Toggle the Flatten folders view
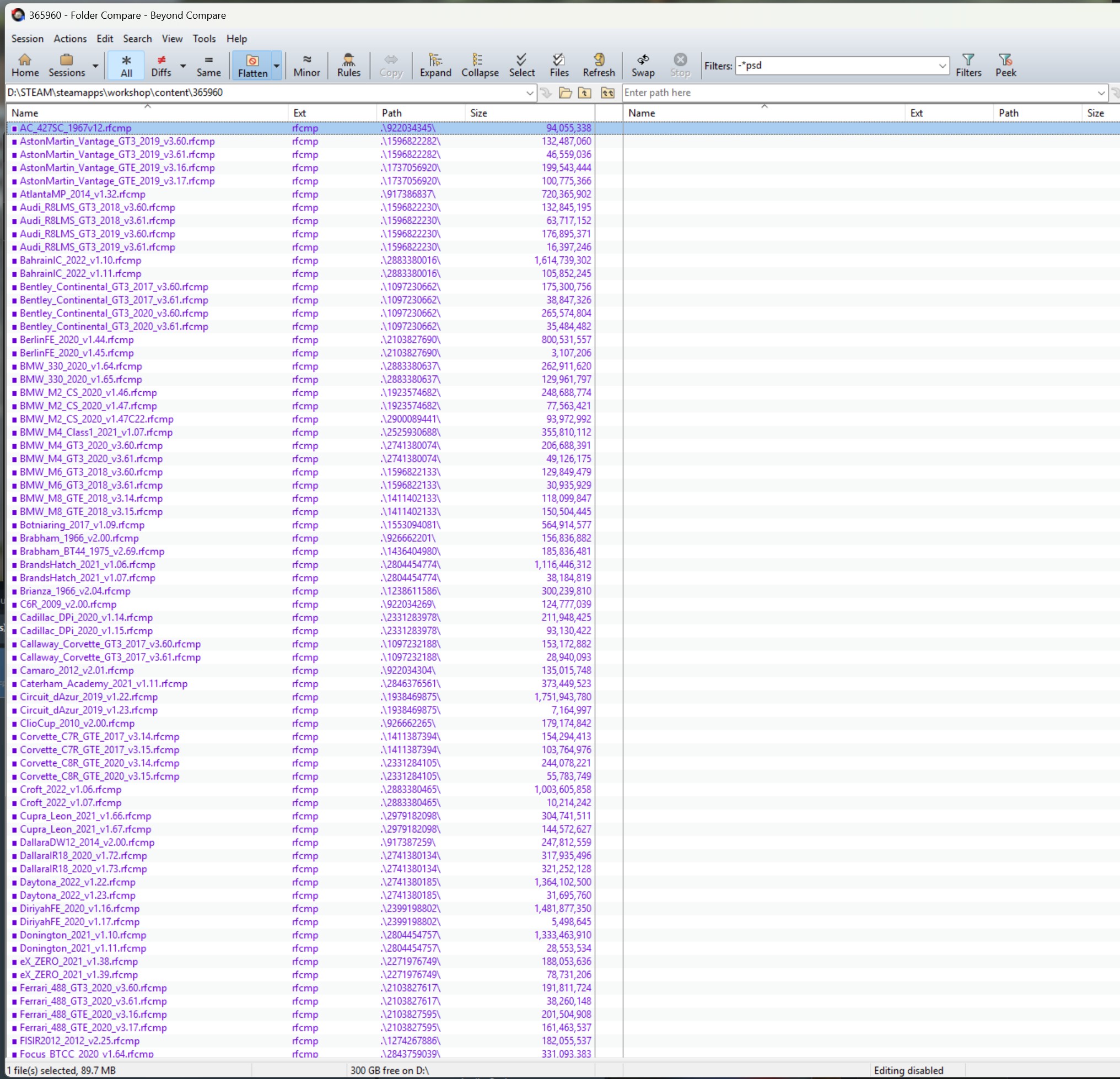The width and height of the screenshot is (1120, 1079). 252,65
